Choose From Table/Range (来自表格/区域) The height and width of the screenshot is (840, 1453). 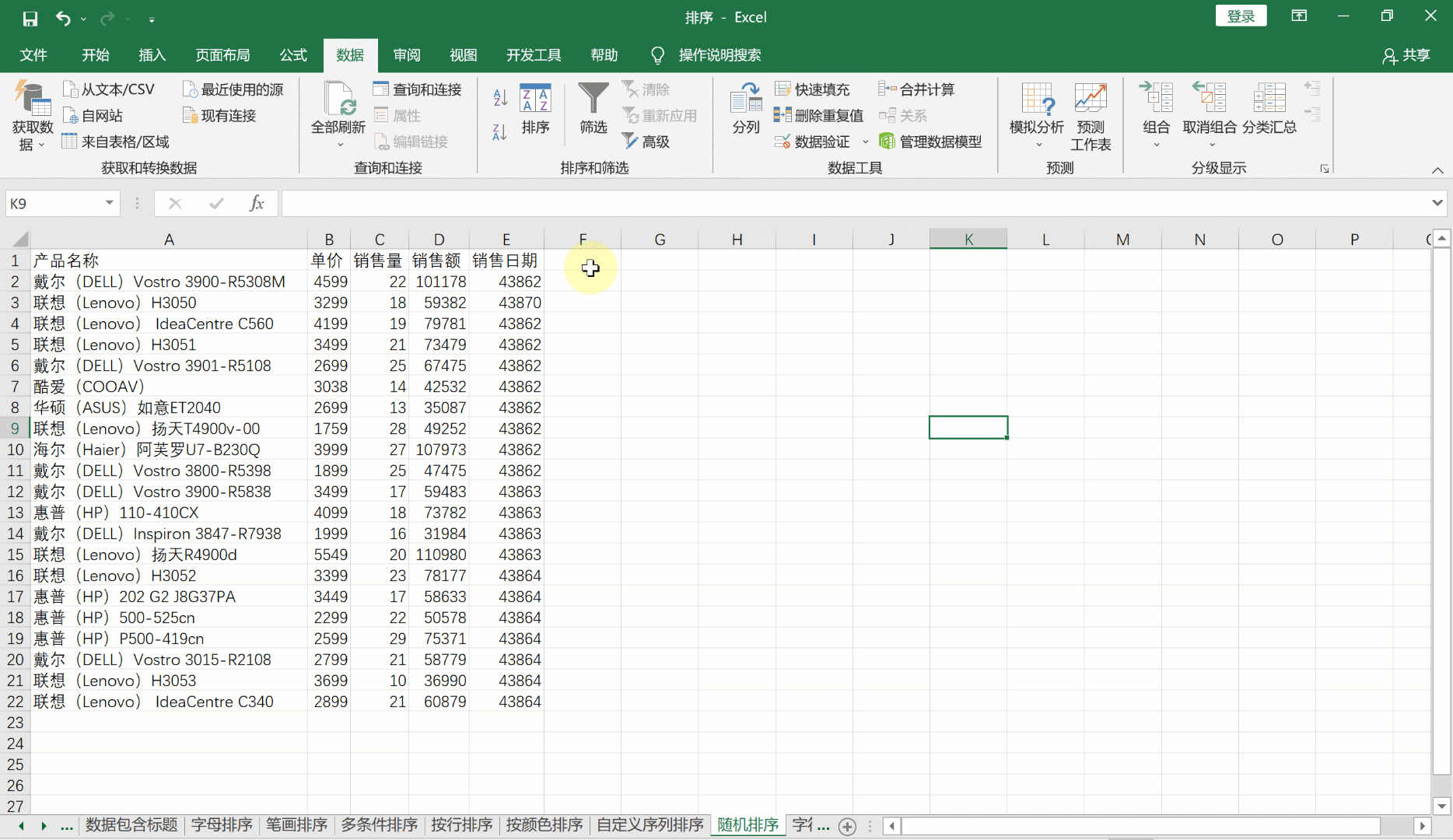coord(115,142)
